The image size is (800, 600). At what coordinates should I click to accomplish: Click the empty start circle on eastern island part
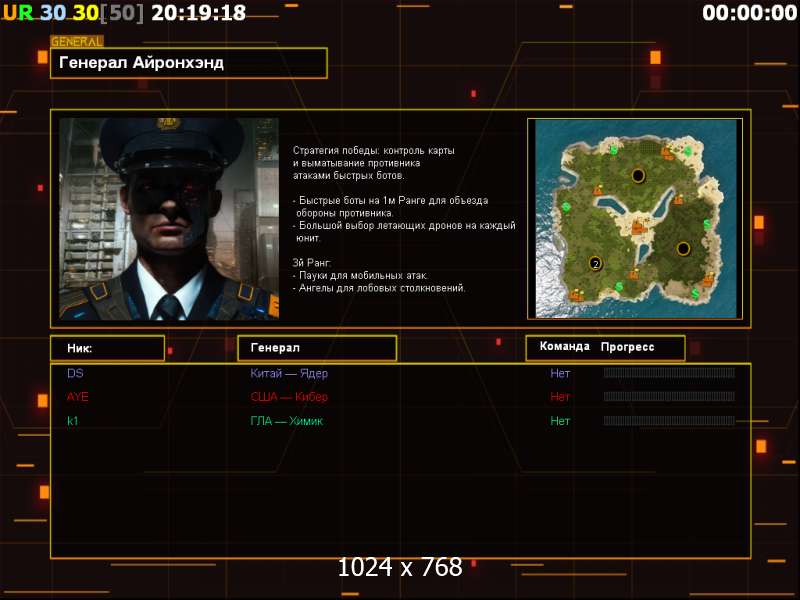pyautogui.click(x=683, y=249)
